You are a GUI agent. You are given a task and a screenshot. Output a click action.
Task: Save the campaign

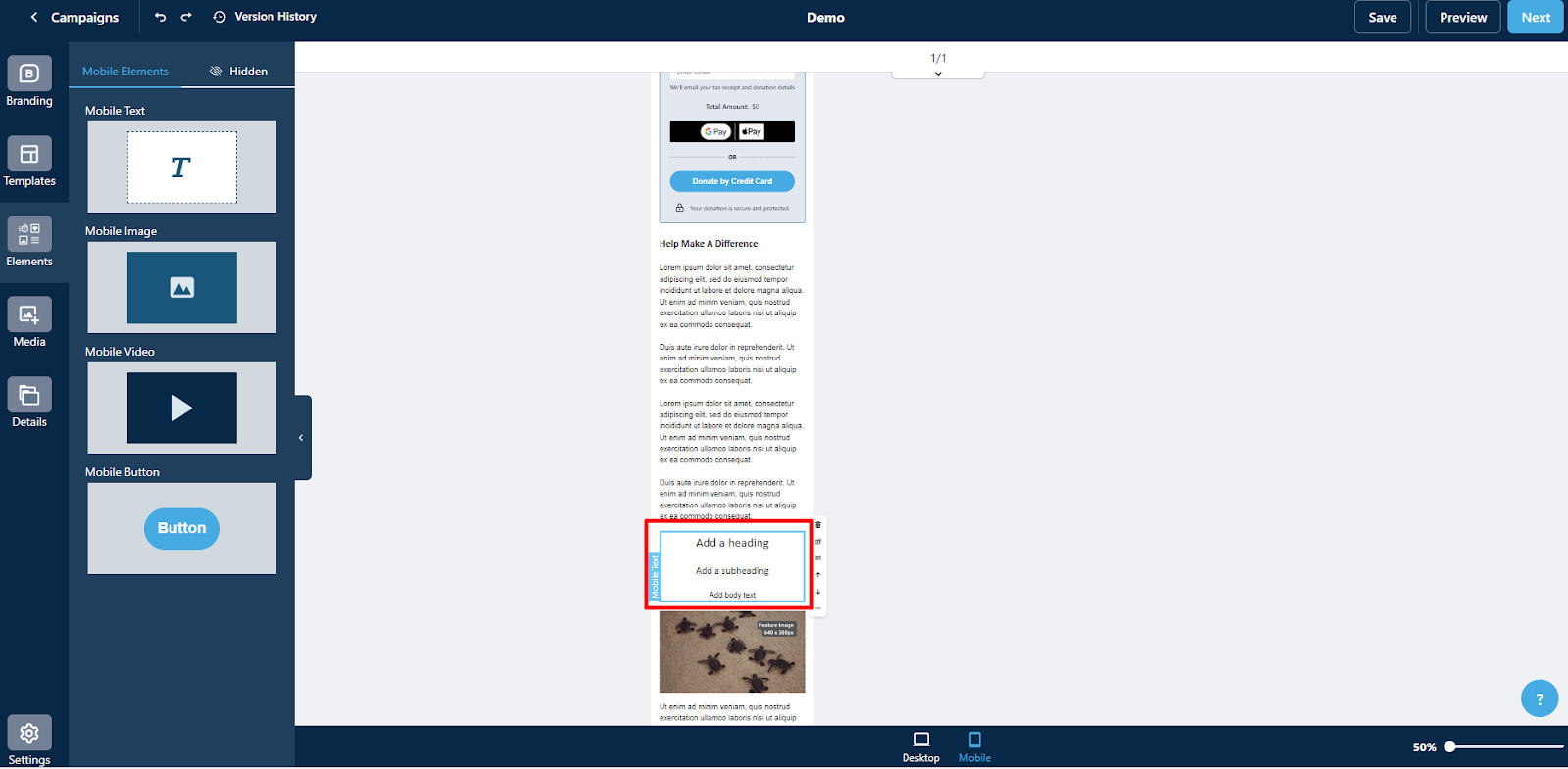coord(1383,17)
